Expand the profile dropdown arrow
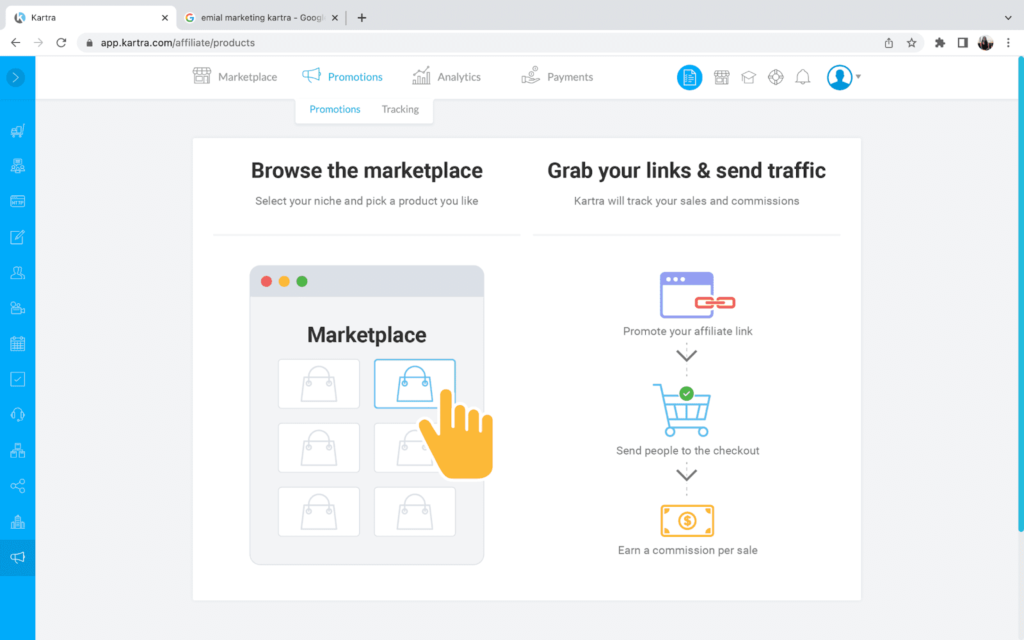This screenshot has height=640, width=1024. coord(858,76)
